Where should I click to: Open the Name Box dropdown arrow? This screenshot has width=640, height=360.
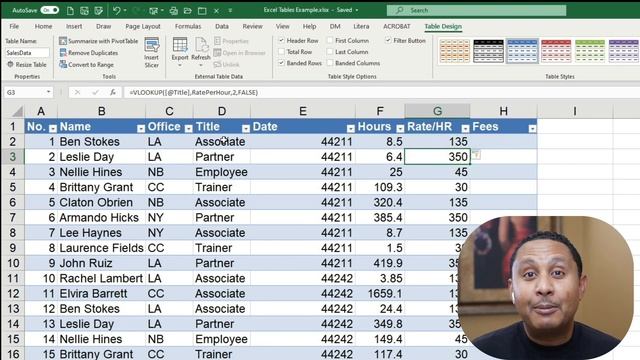pyautogui.click(x=49, y=92)
